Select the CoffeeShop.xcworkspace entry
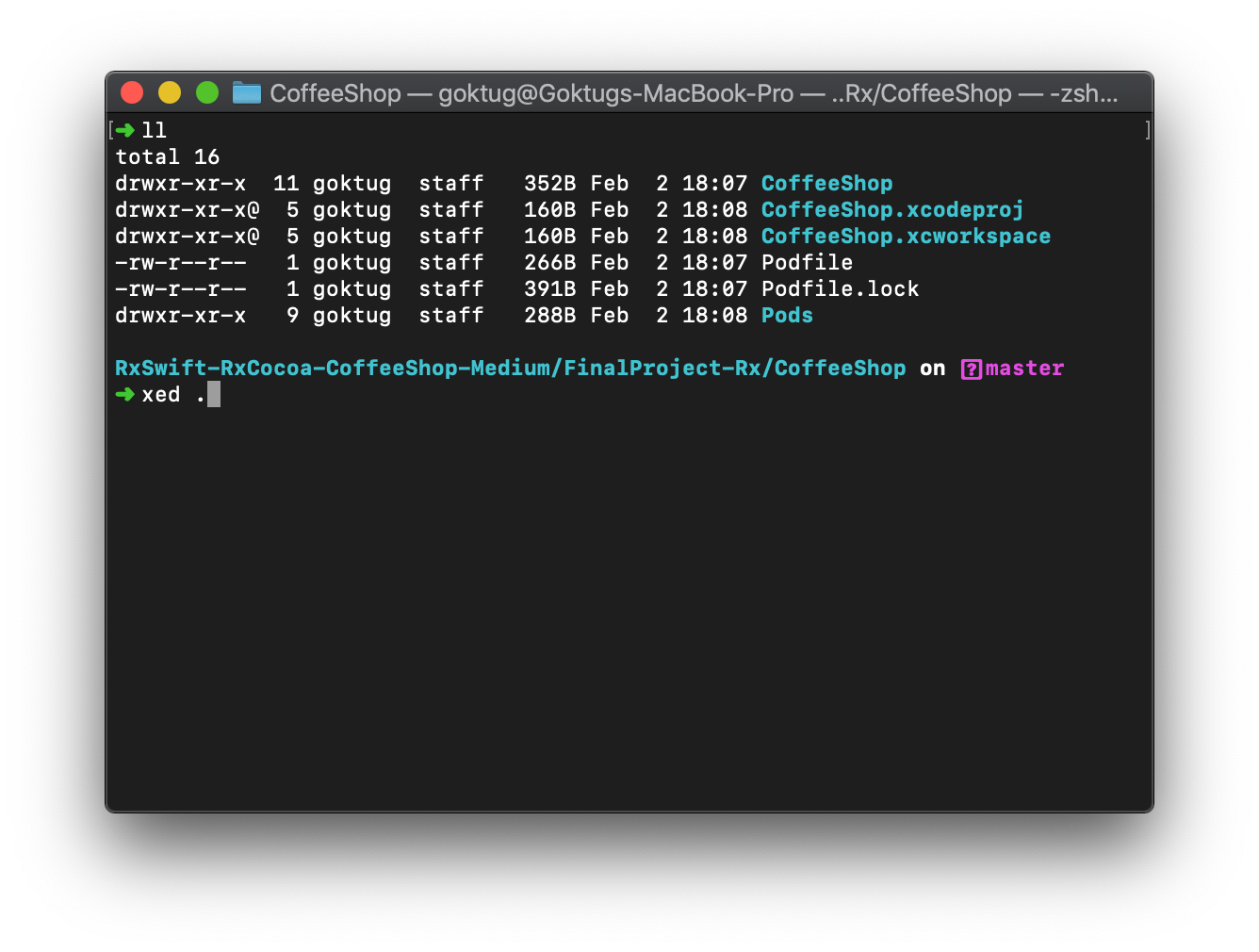1259x952 pixels. (906, 236)
